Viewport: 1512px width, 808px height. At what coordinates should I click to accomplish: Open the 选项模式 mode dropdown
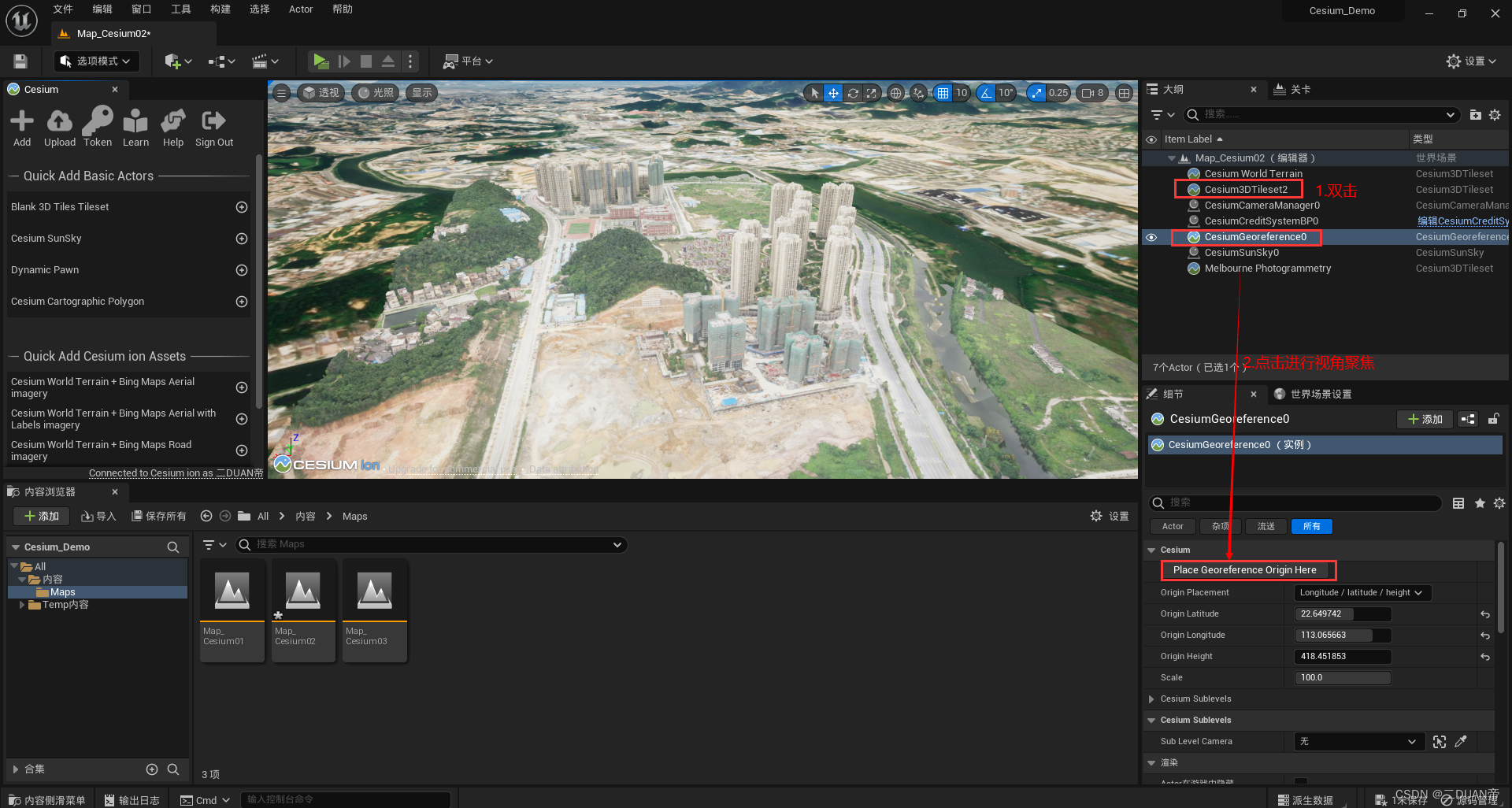[x=97, y=61]
